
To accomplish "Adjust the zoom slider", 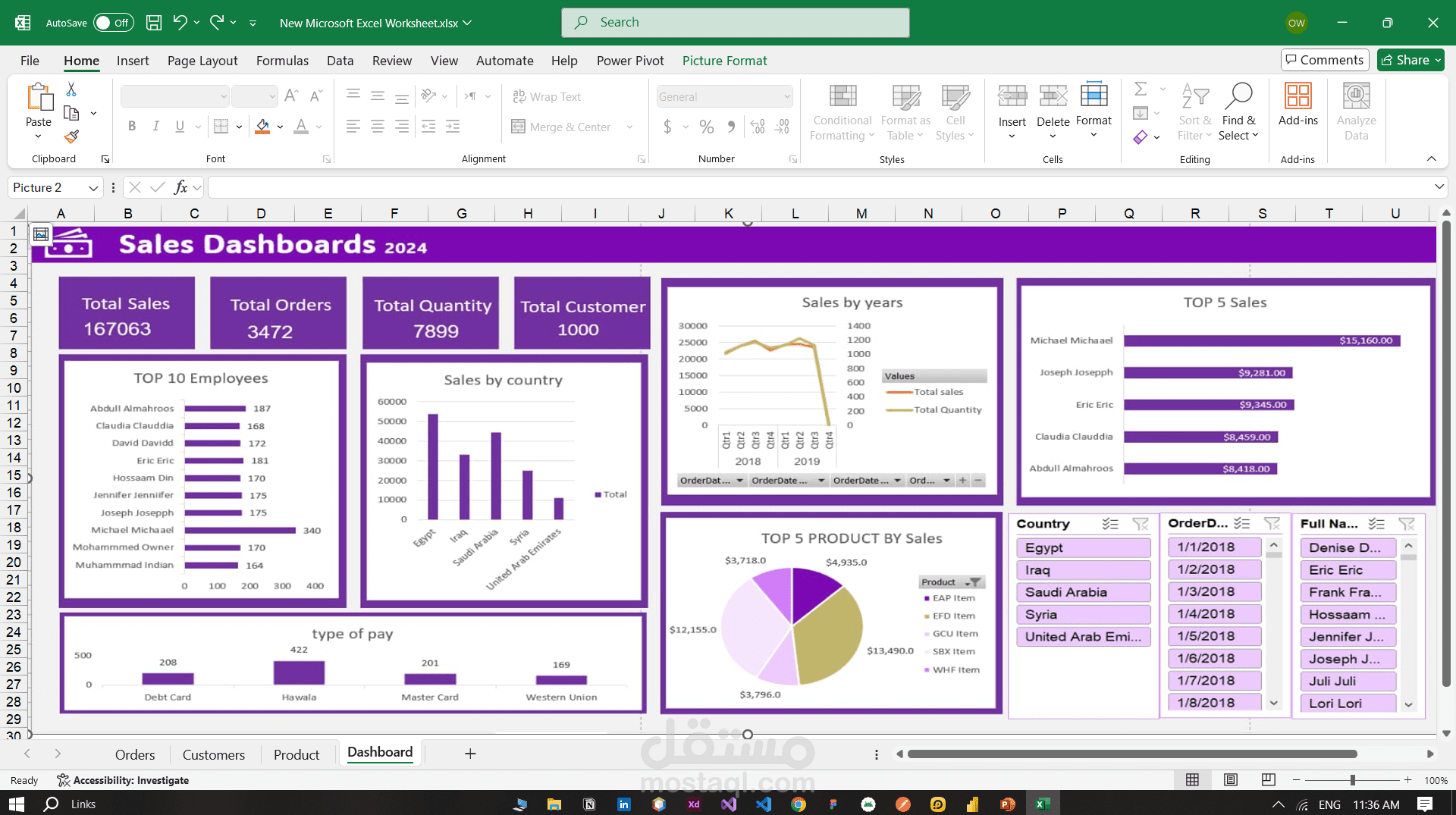I will (x=1352, y=779).
